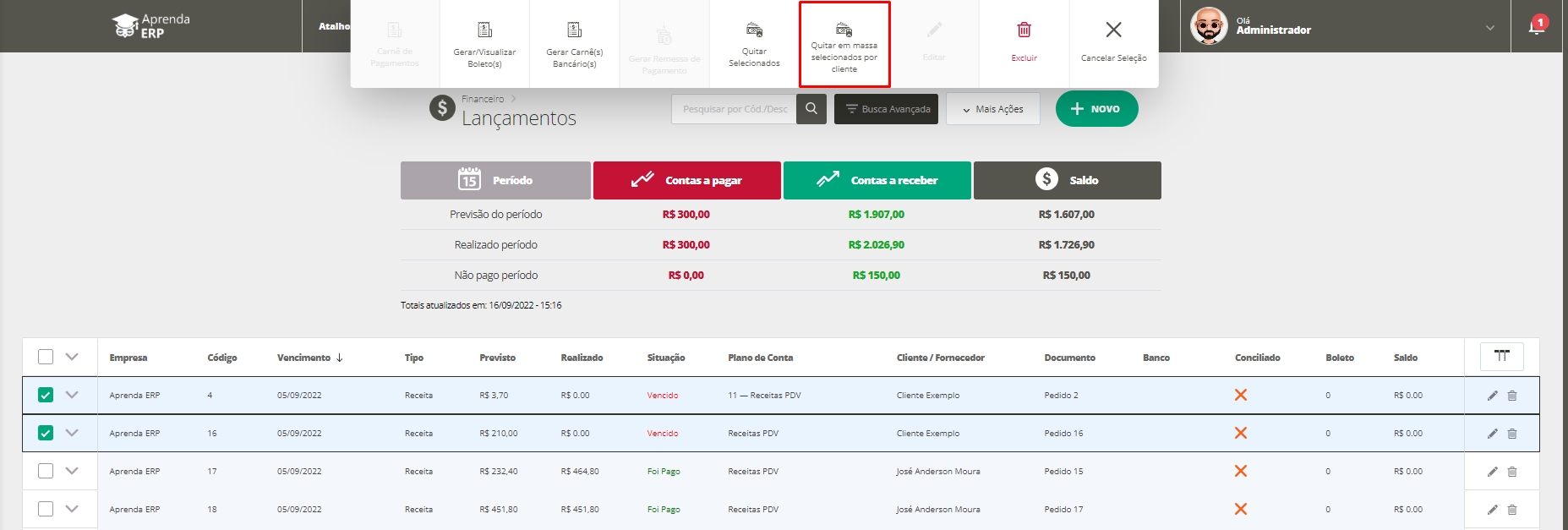Open the Mais Ações dropdown

pos(992,109)
